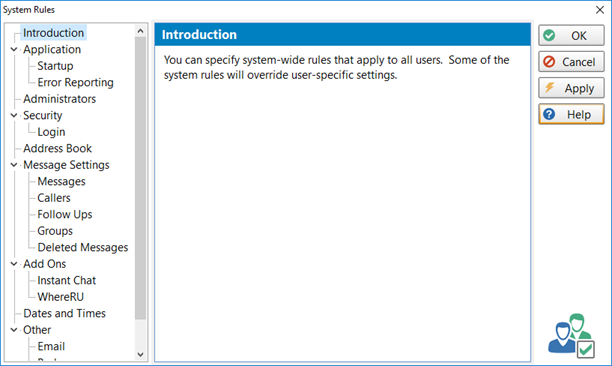612x366 pixels.
Task: Click the system-wide rules description text
Action: coord(336,67)
